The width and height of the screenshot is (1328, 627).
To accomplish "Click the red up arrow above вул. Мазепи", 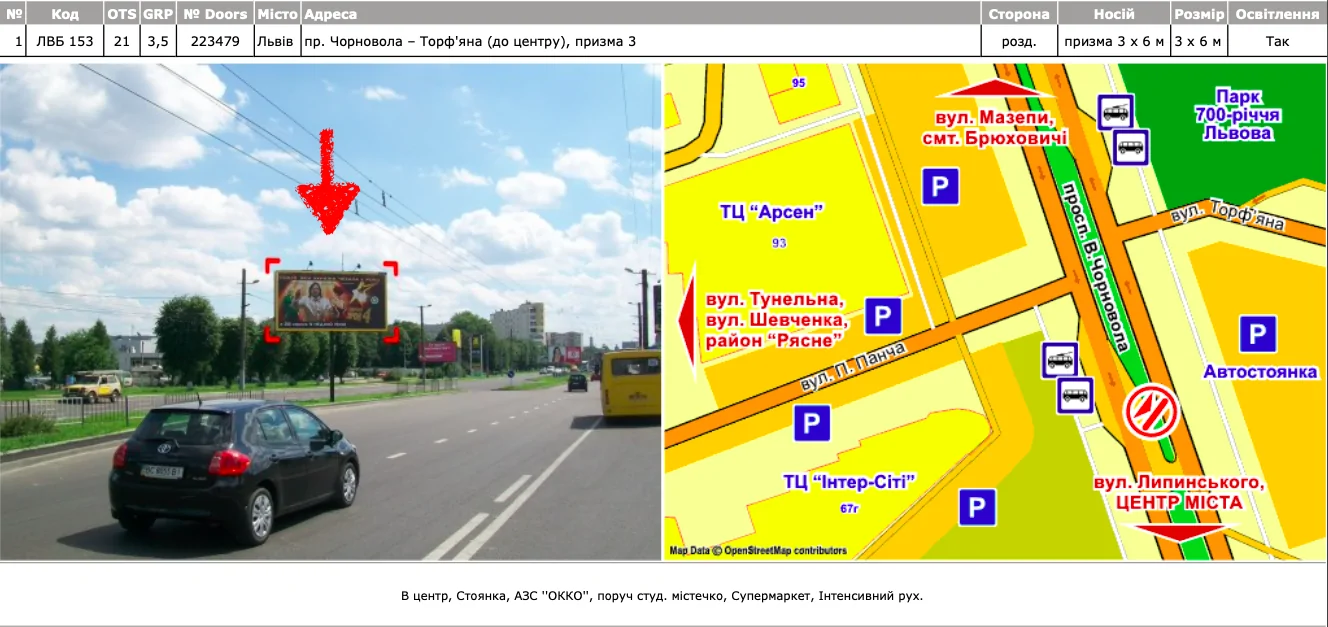I will (995, 87).
